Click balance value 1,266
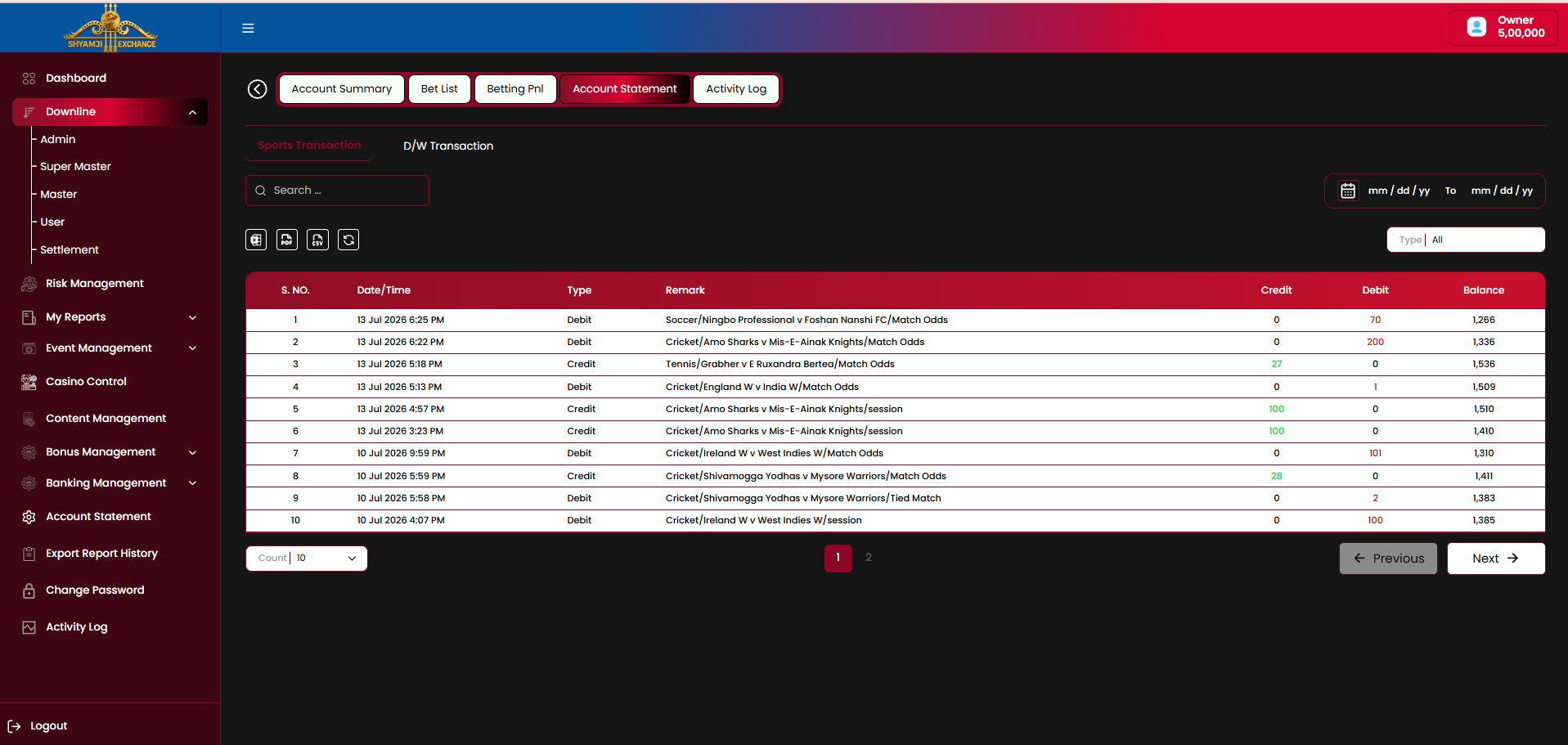The height and width of the screenshot is (745, 1568). coord(1484,320)
